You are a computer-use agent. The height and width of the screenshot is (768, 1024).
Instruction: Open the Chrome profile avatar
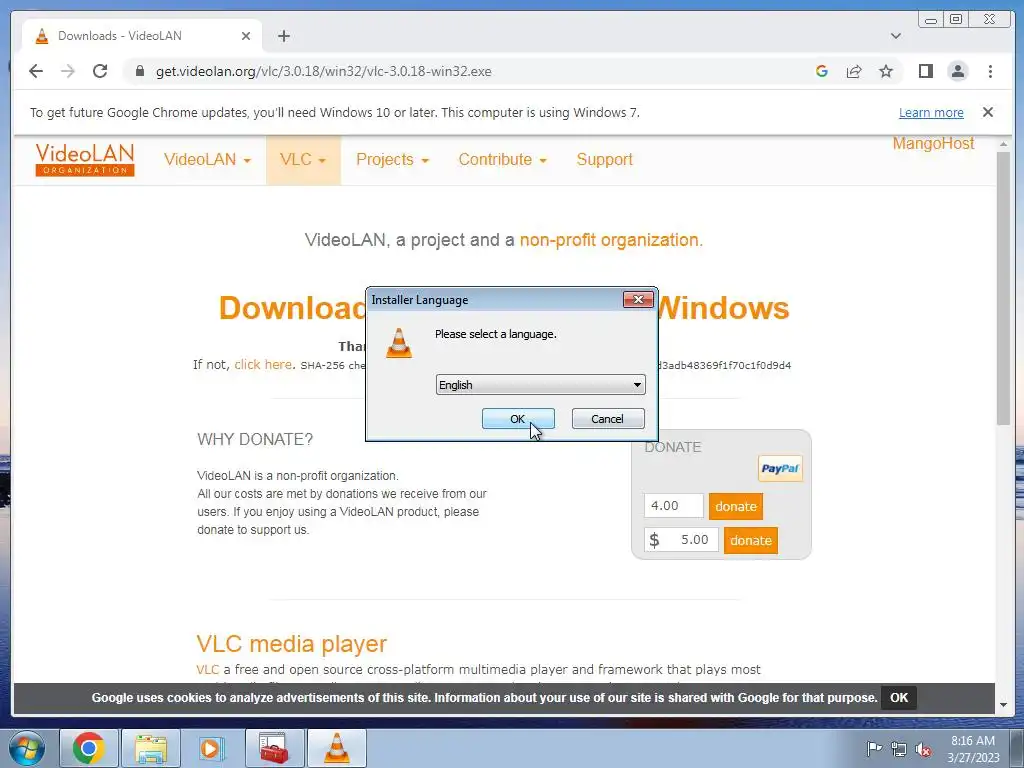957,71
